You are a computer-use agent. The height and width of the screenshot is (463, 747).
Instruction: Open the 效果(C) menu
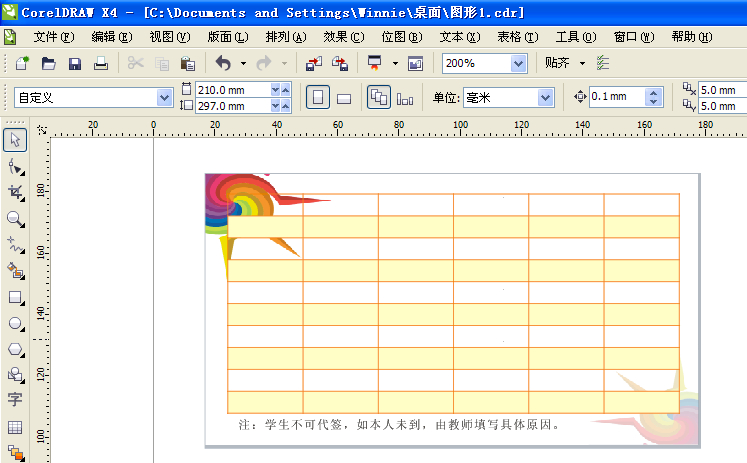tap(344, 37)
